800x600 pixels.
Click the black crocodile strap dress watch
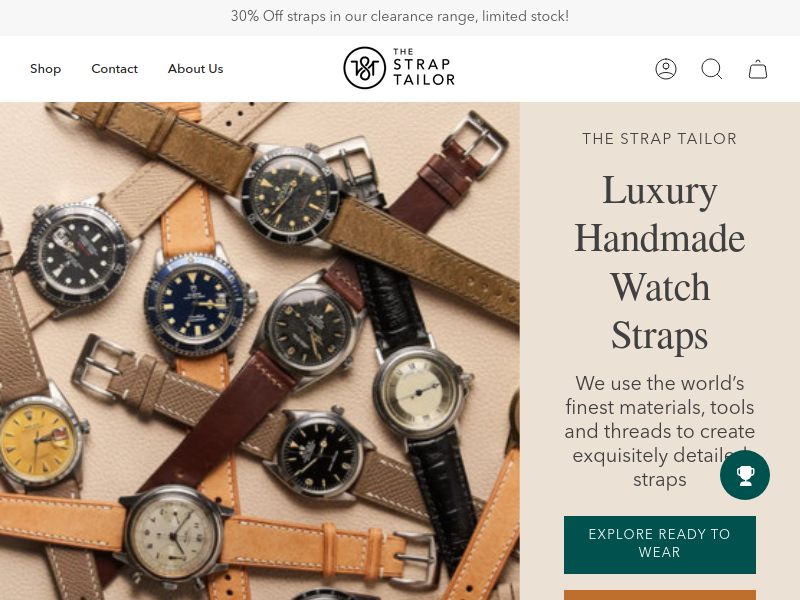point(420,392)
